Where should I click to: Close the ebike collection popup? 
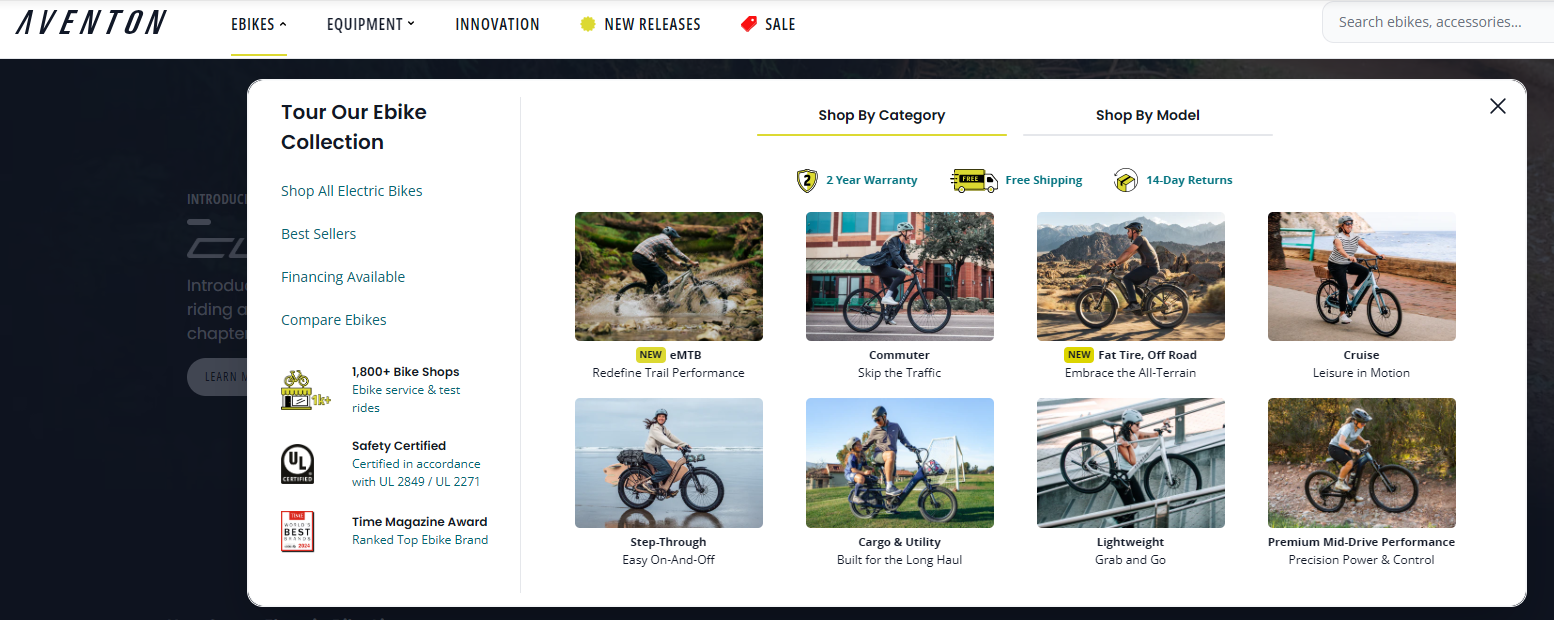(x=1497, y=106)
